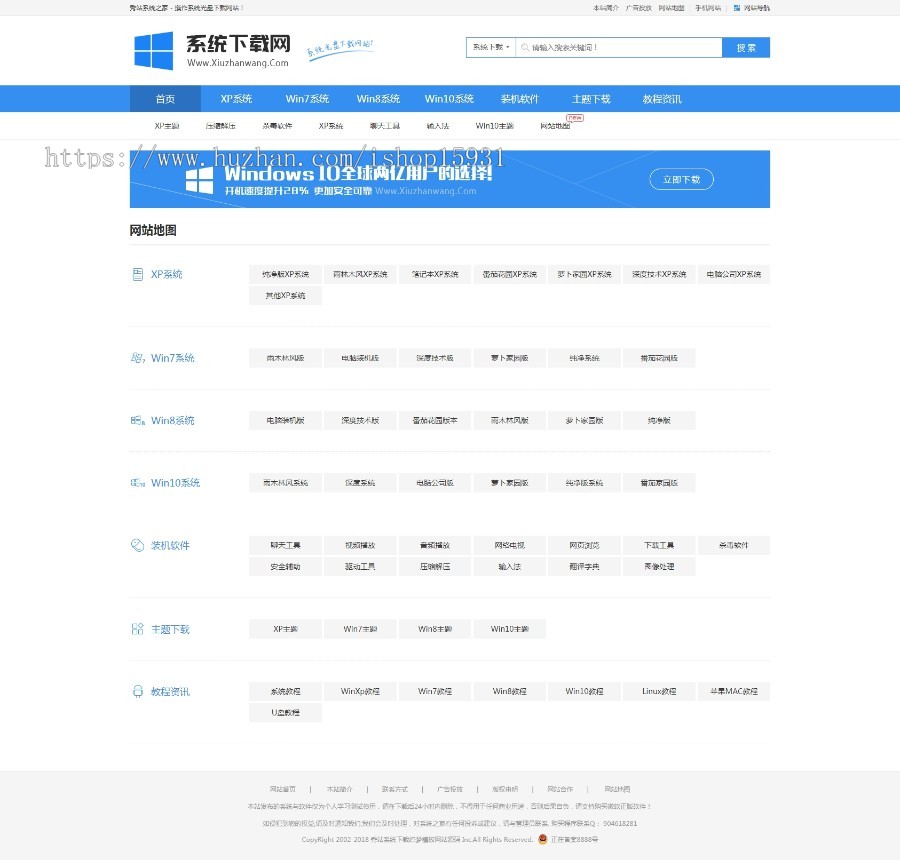Open the 教程资讯 navigation tab
Image resolution: width=900 pixels, height=860 pixels.
click(x=662, y=99)
